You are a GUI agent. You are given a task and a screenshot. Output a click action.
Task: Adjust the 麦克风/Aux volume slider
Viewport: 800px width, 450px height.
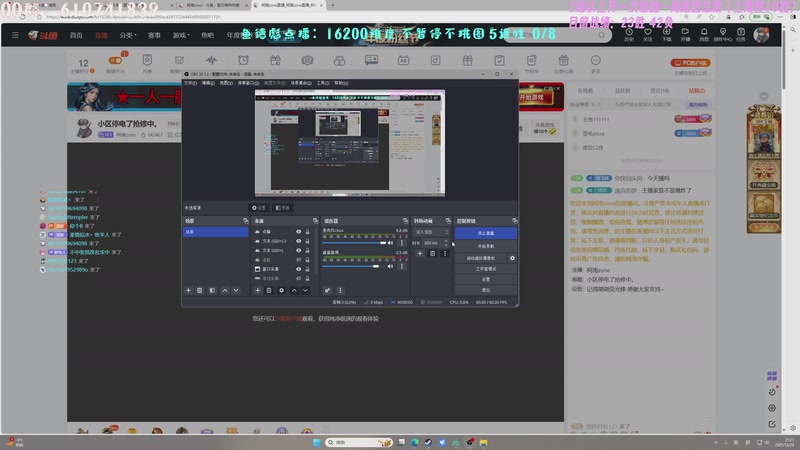[354, 243]
